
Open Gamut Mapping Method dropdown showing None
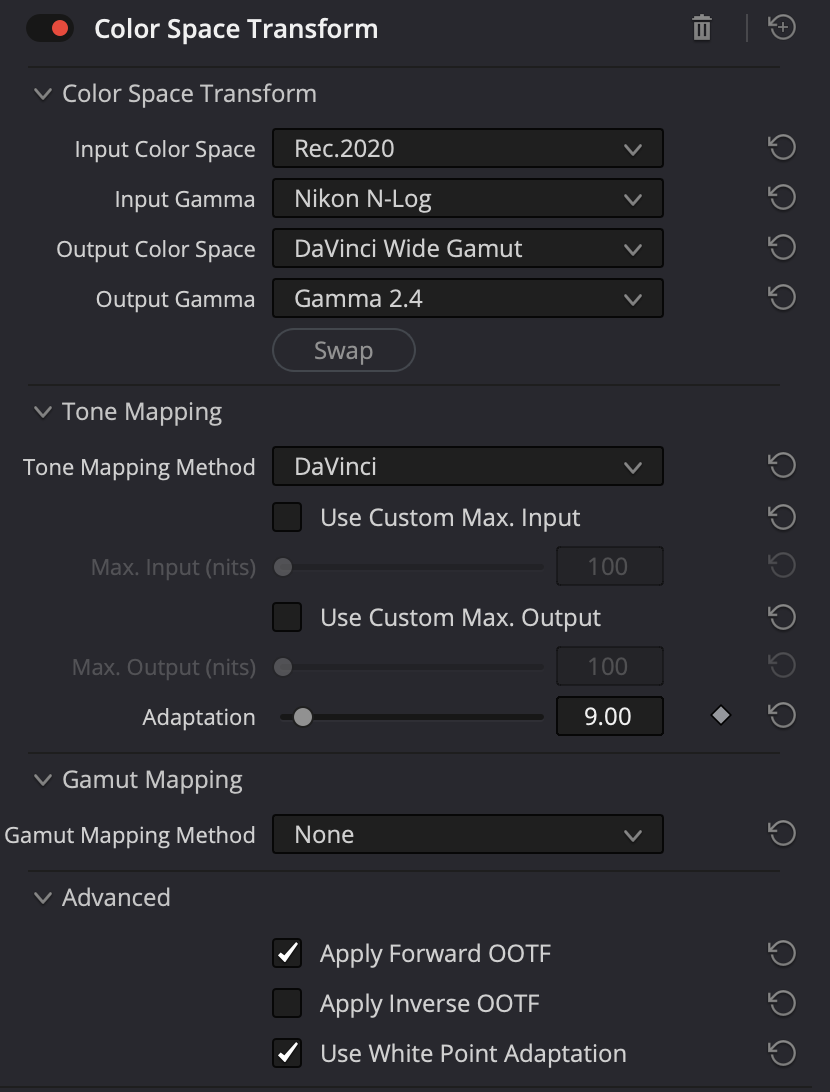(x=467, y=834)
